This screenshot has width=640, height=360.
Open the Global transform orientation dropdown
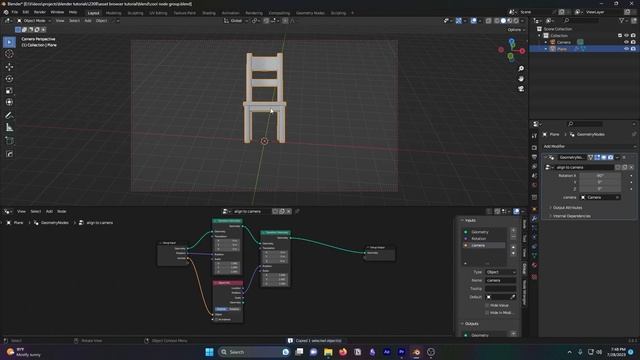point(236,20)
